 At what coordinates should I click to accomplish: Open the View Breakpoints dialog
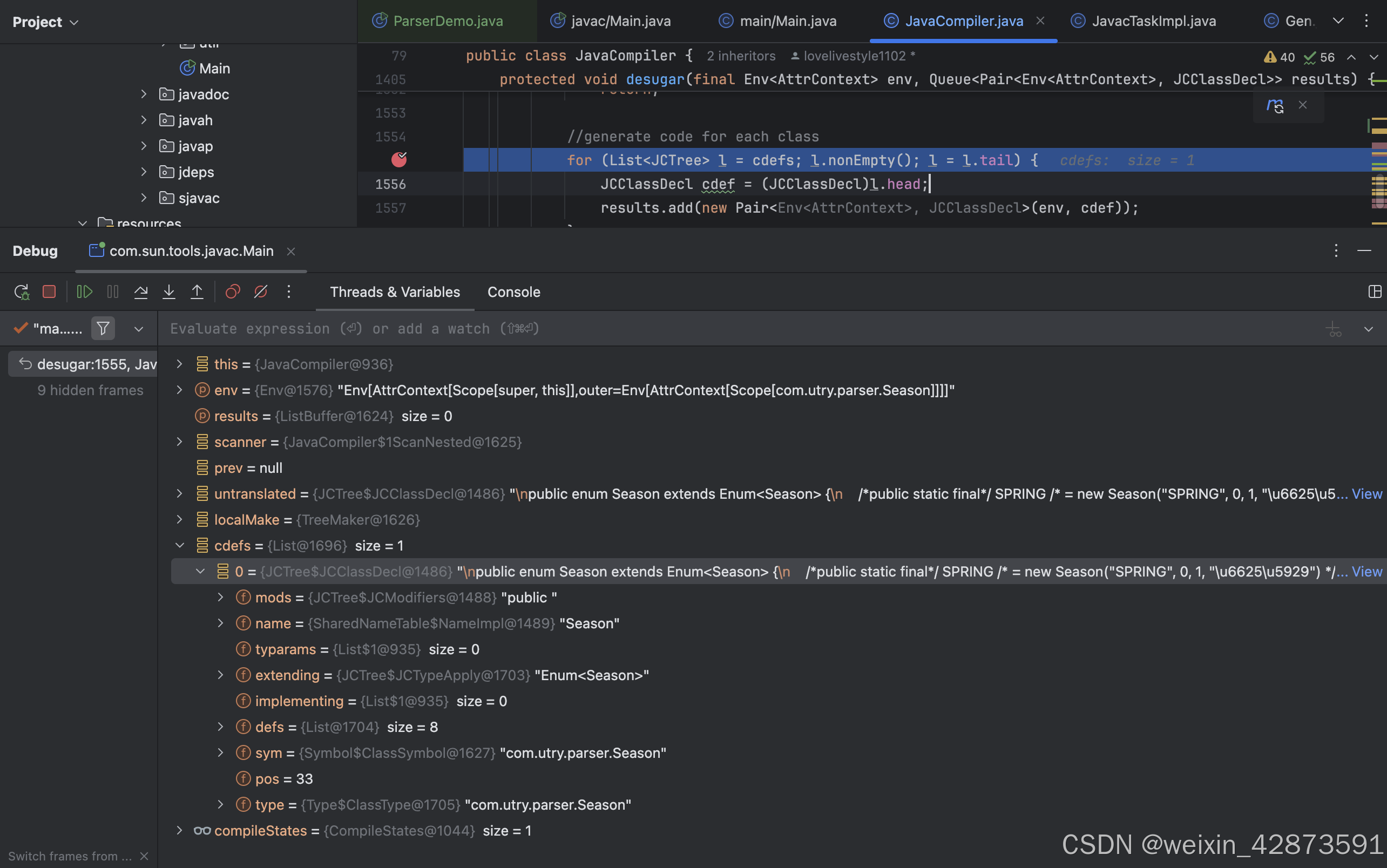point(233,291)
